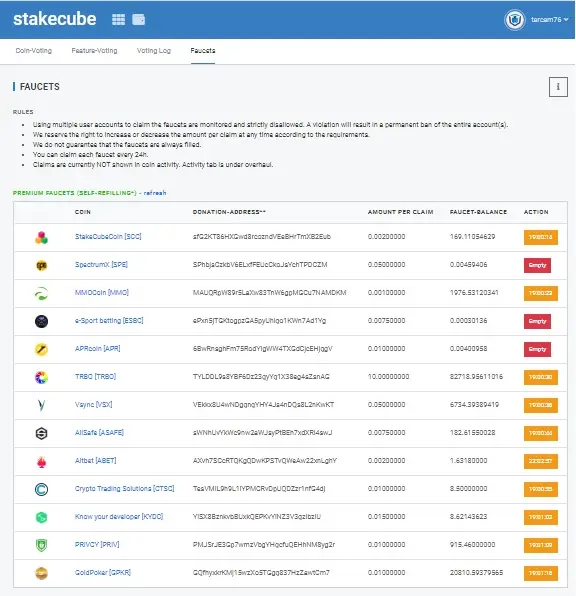Viewport: 576px width, 596px height.
Task: Click the orange timer button for MMOCoin
Action: point(540,293)
